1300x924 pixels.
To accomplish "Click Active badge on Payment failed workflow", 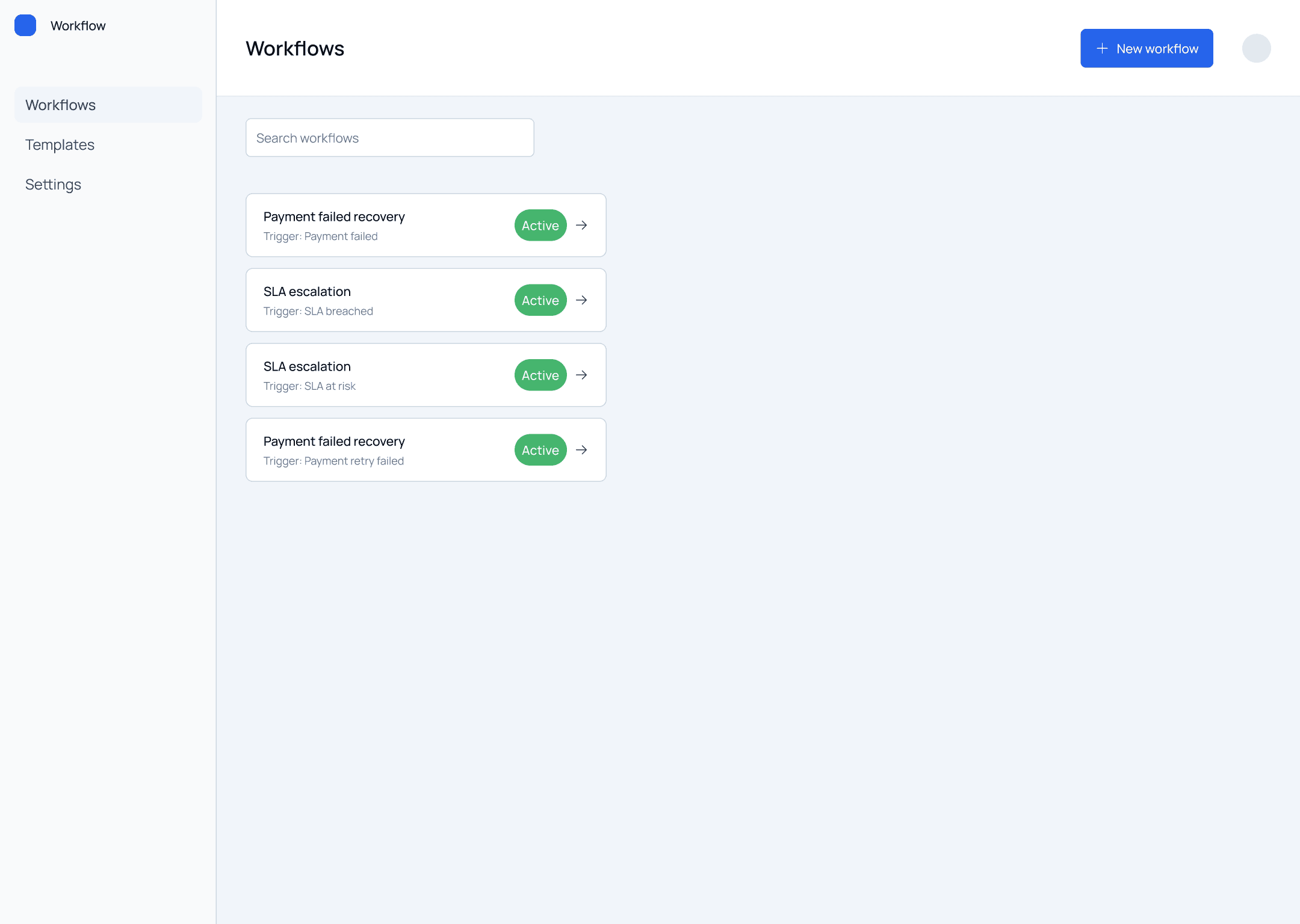I will click(540, 226).
